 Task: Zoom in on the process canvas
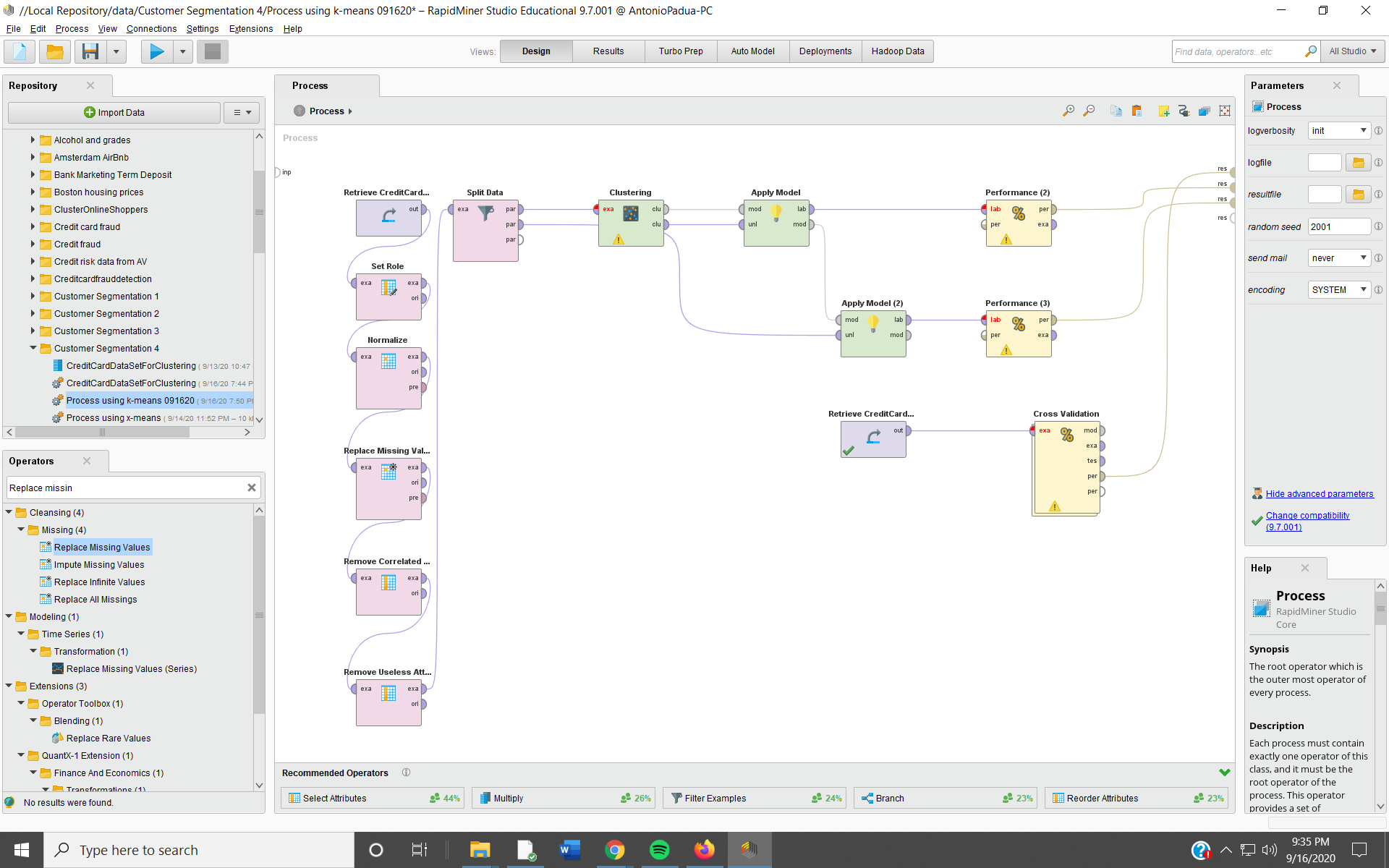(x=1069, y=111)
